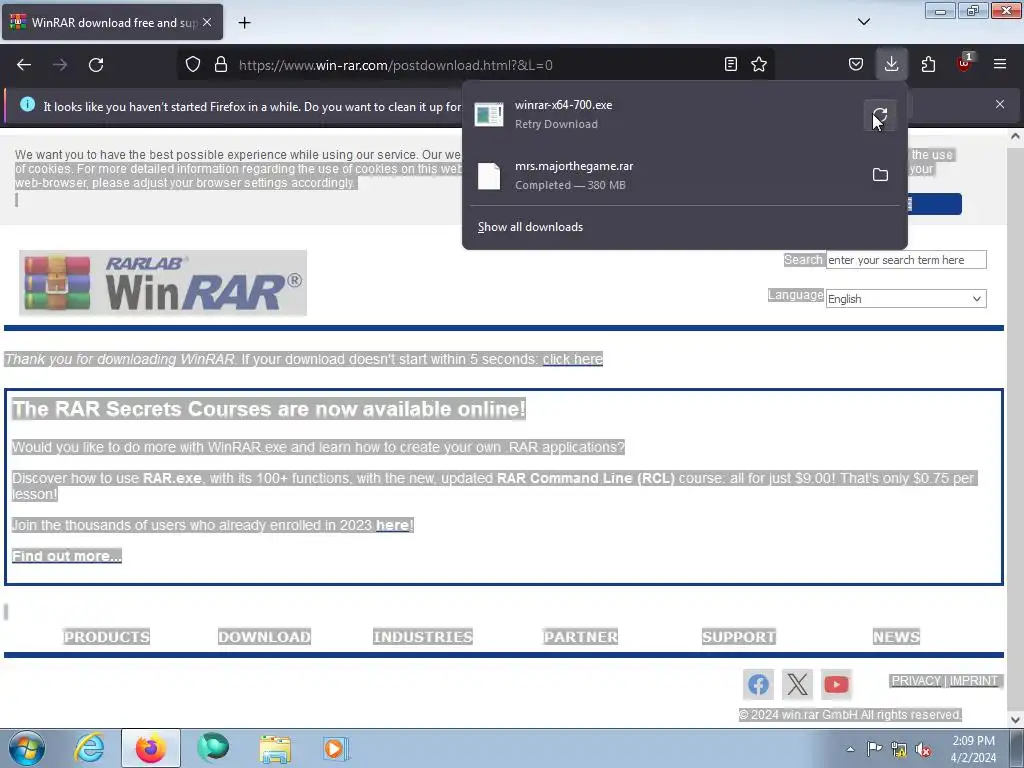Toggle reader view icon in address bar

click(731, 64)
